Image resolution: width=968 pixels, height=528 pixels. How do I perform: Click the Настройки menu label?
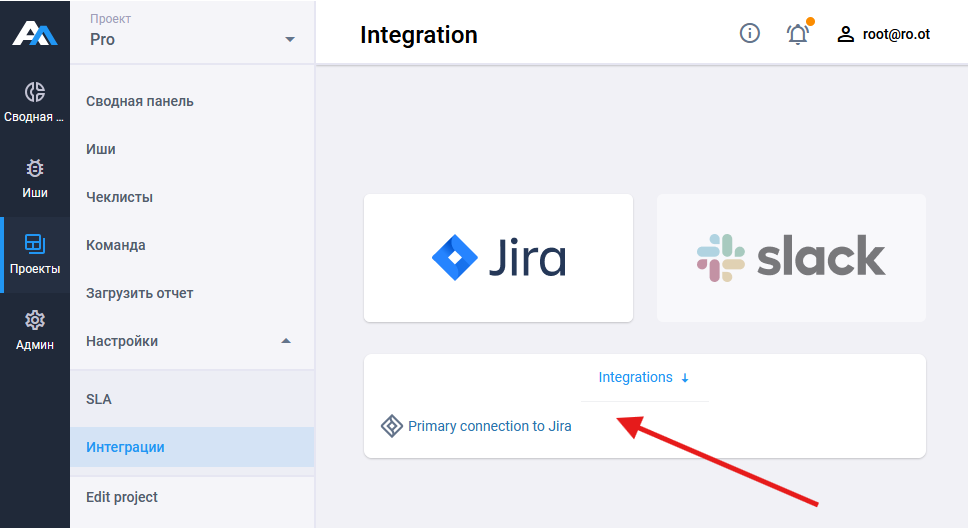[122, 342]
